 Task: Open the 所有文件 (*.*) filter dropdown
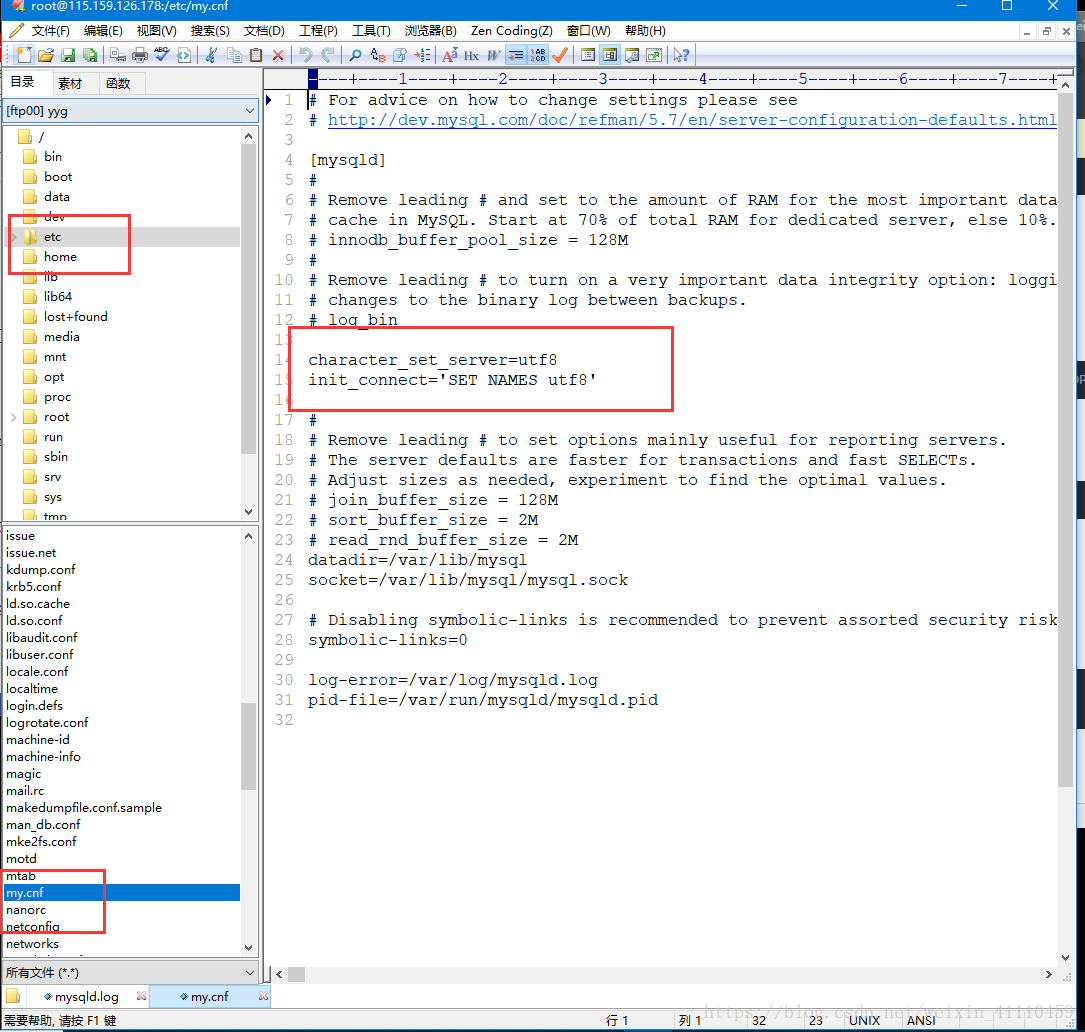[131, 972]
